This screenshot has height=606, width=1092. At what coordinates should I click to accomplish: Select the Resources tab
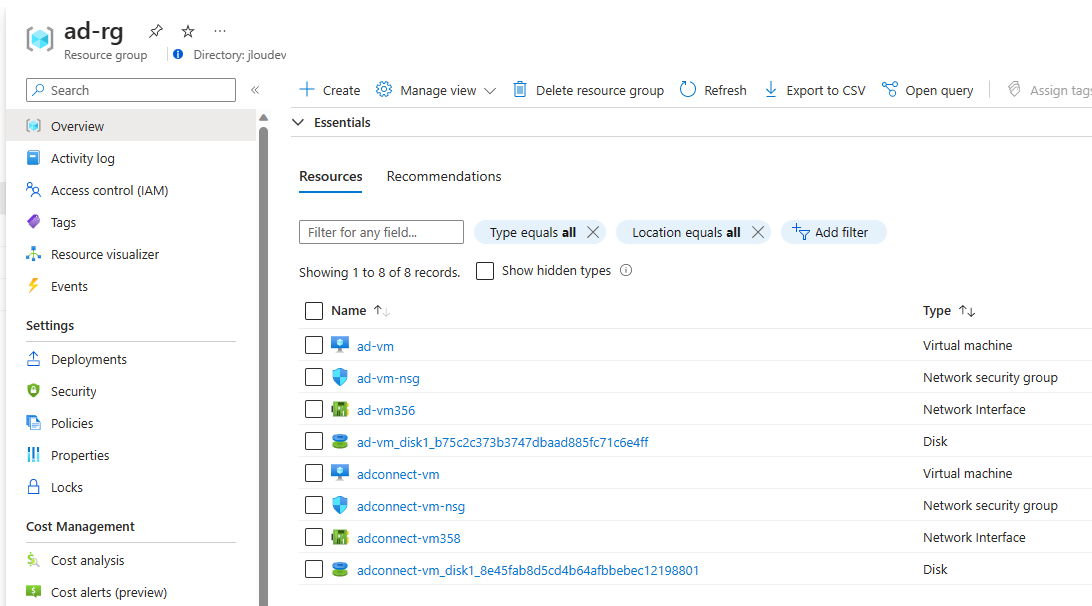[331, 176]
